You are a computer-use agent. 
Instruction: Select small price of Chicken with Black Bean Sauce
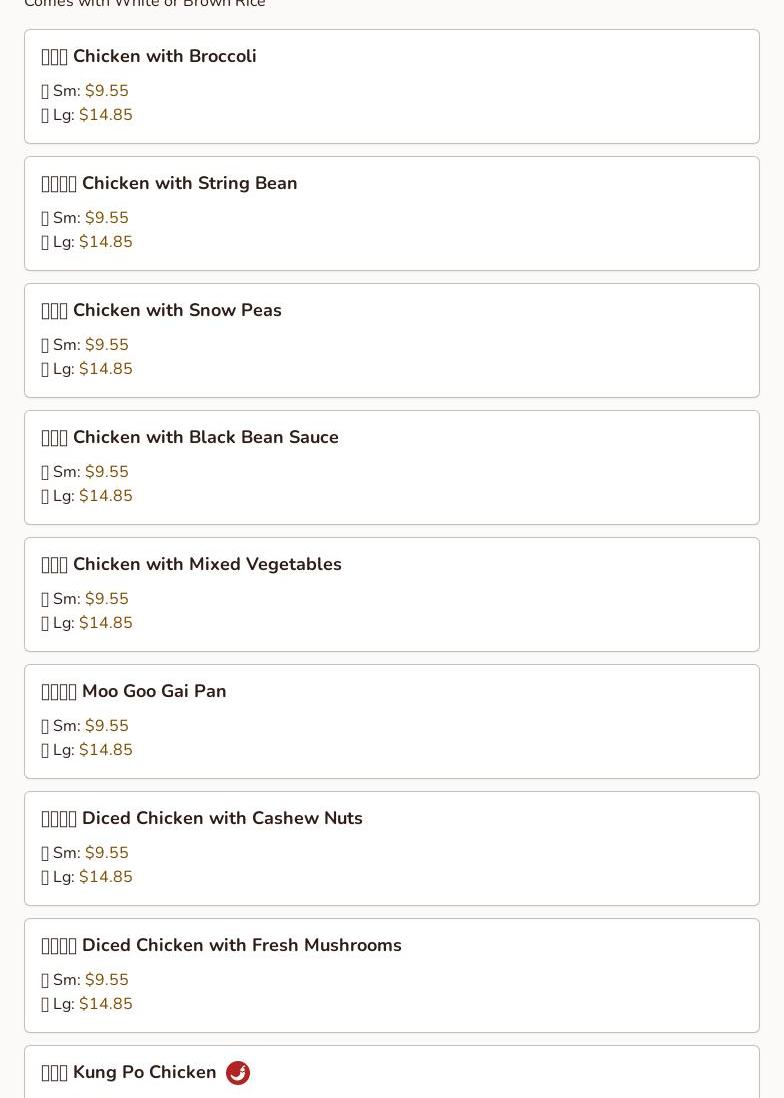point(107,472)
